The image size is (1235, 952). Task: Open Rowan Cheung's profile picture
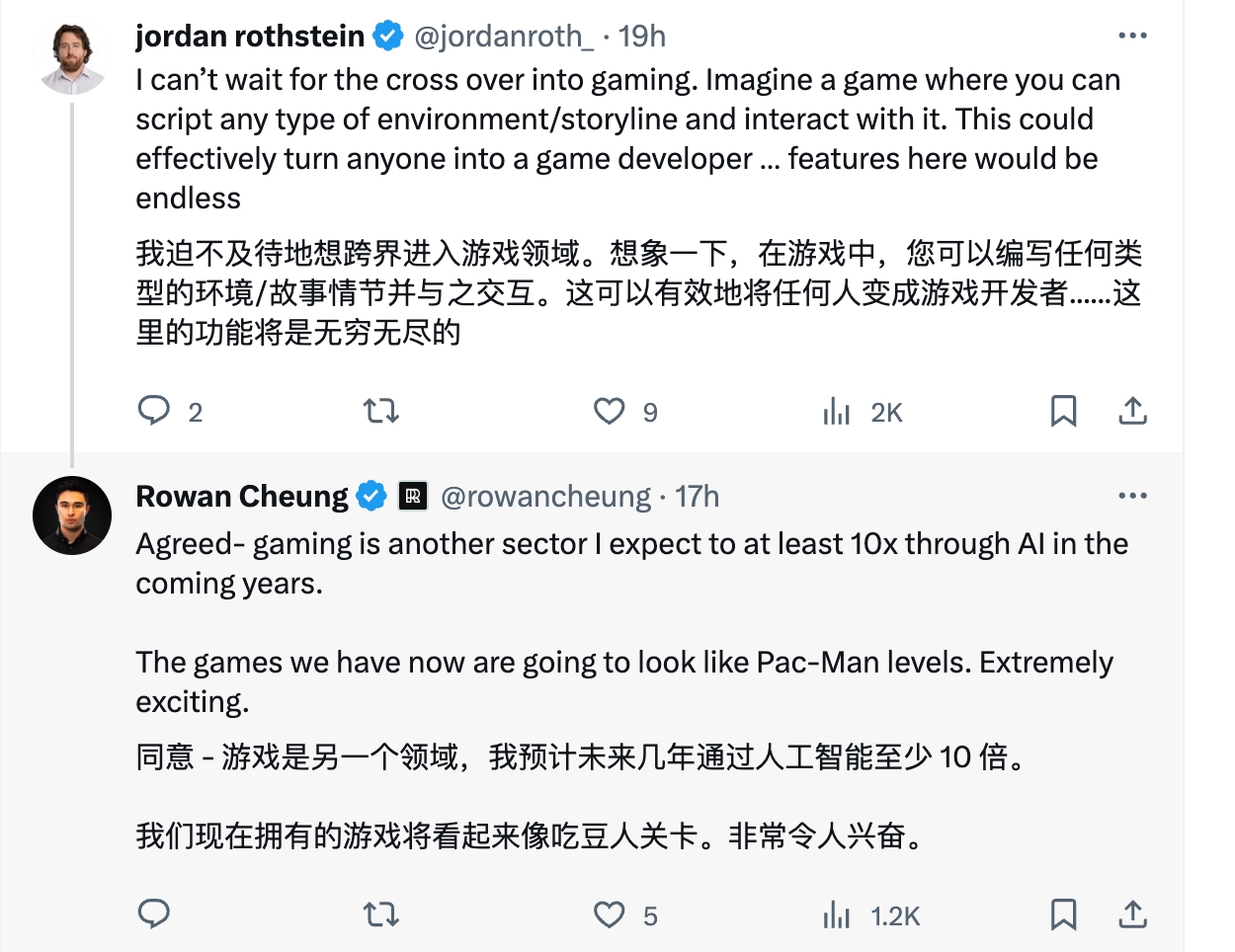[72, 516]
